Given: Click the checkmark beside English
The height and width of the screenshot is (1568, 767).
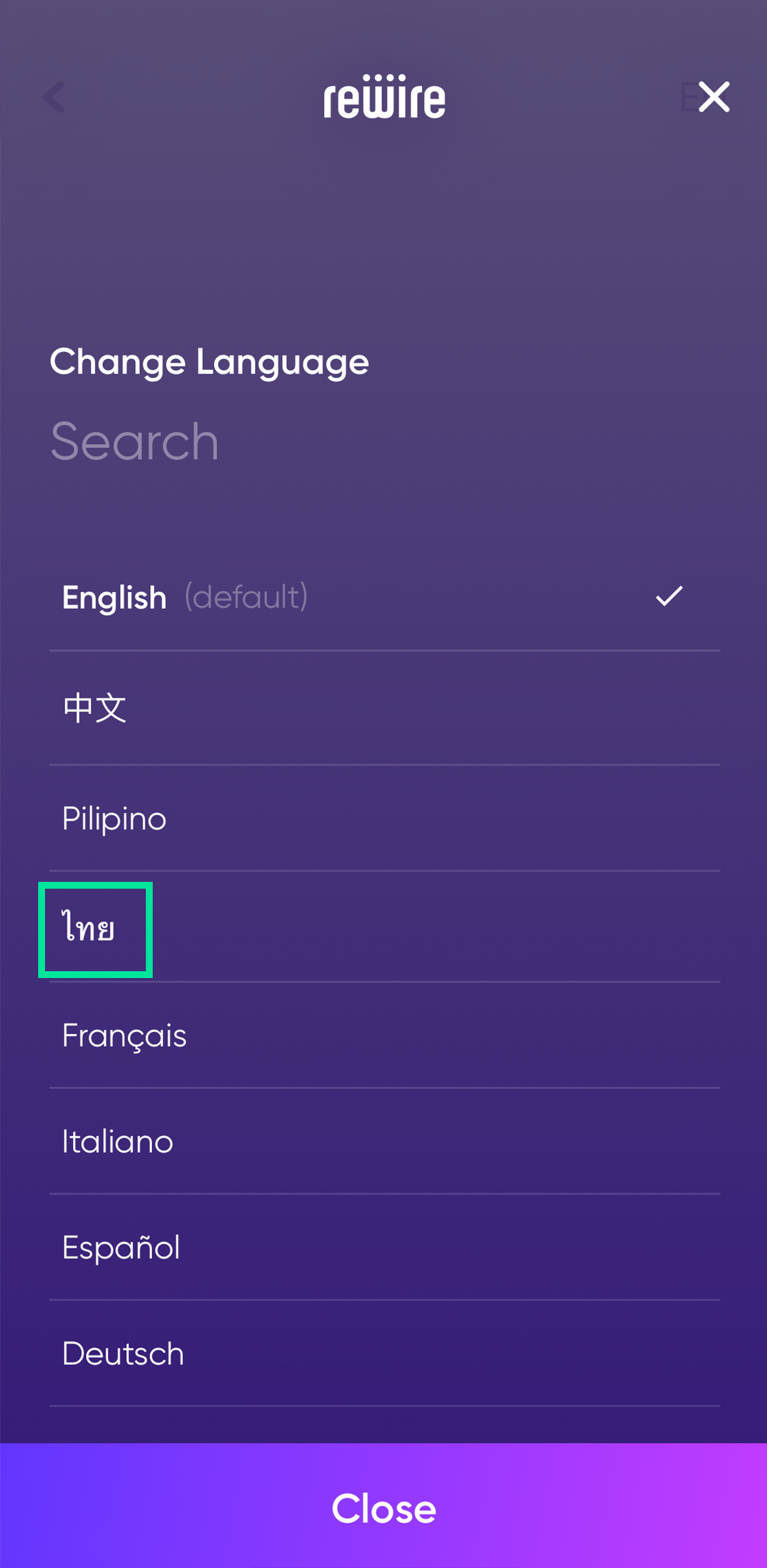Looking at the screenshot, I should pyautogui.click(x=669, y=596).
